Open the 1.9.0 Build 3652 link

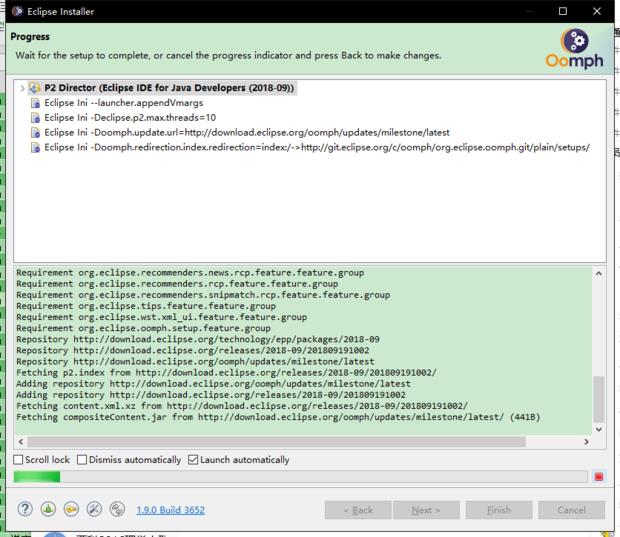pyautogui.click(x=170, y=510)
